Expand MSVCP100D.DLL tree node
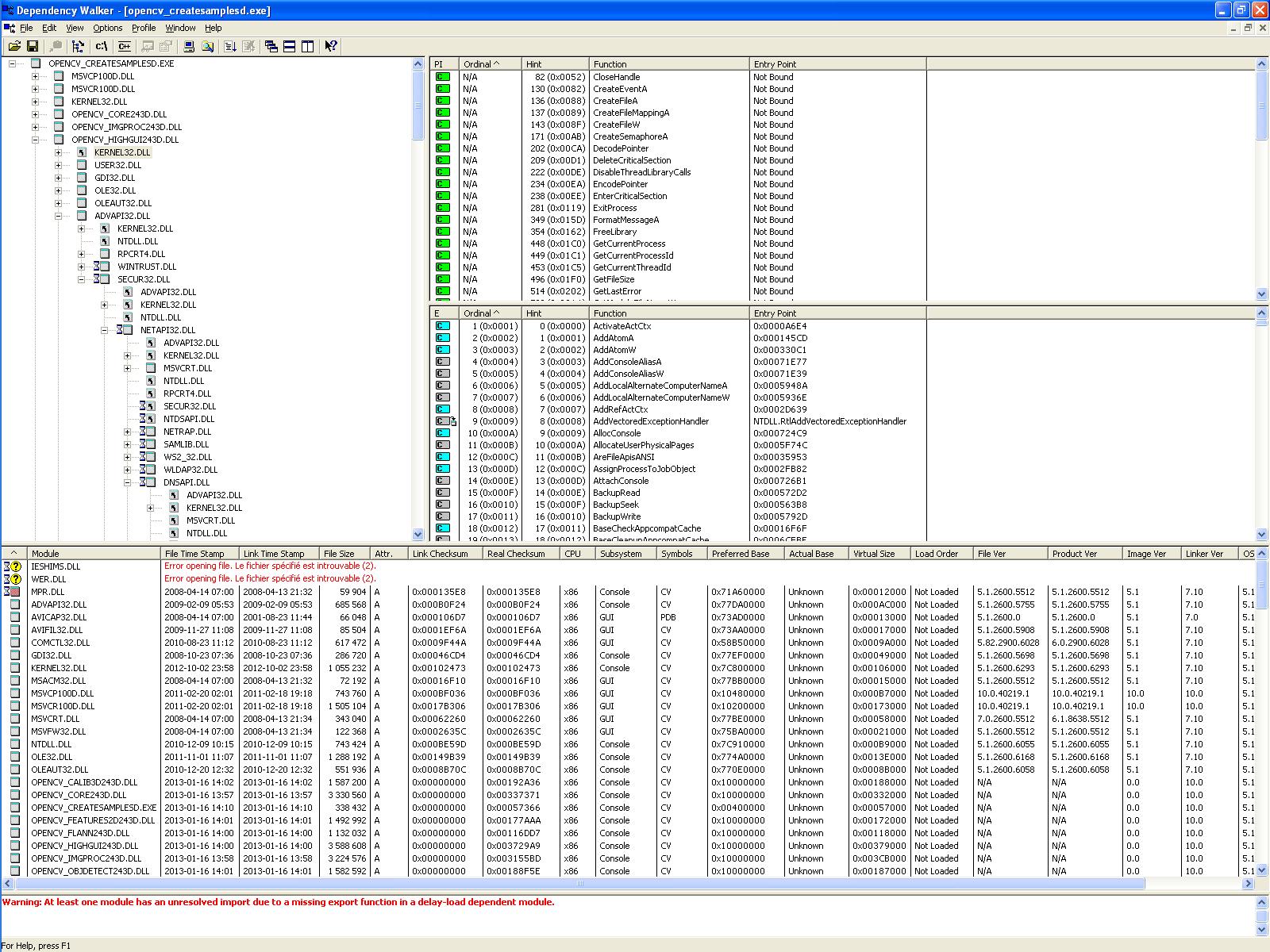Screen dimensions: 1270x952 (35, 76)
